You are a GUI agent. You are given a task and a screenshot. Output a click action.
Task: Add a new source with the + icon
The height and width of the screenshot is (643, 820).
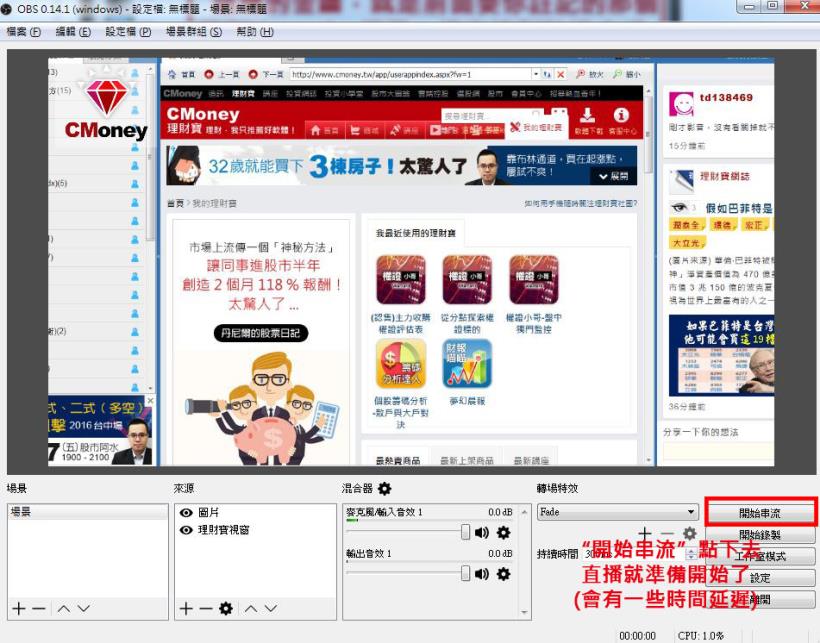tap(185, 608)
